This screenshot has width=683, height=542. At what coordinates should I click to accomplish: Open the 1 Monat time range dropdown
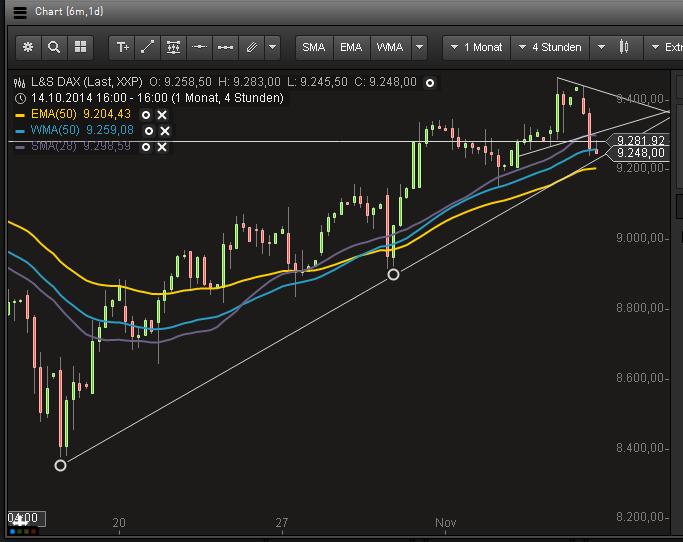(x=476, y=47)
